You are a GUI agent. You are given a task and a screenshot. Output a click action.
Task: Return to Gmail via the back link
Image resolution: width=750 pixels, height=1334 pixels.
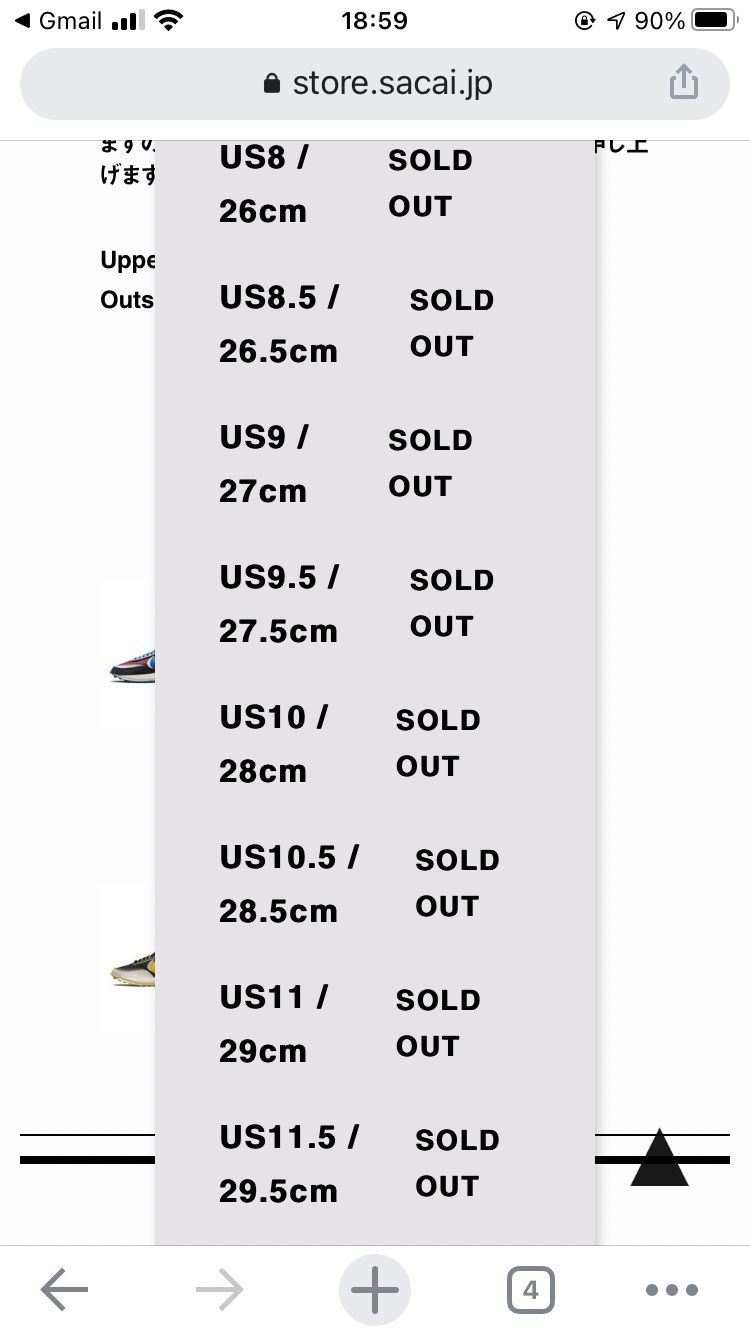58,21
